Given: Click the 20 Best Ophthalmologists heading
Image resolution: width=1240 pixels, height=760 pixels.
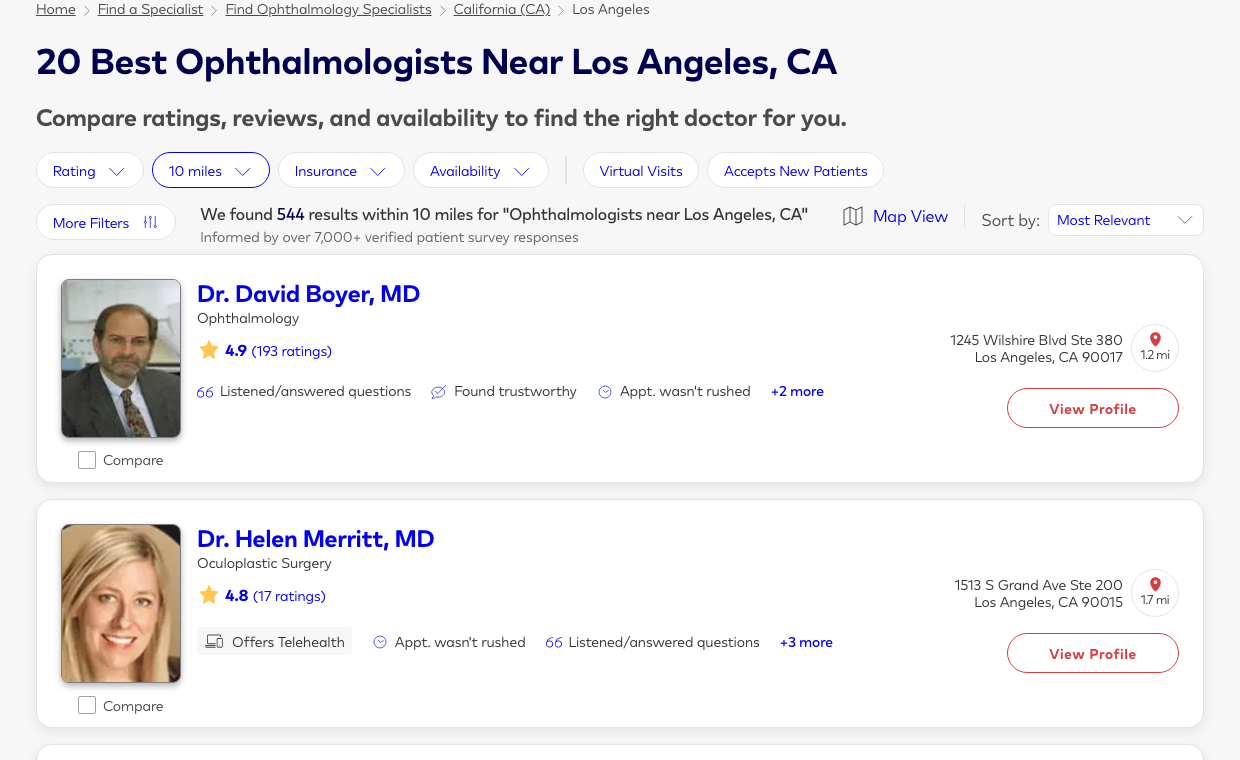Looking at the screenshot, I should point(436,62).
